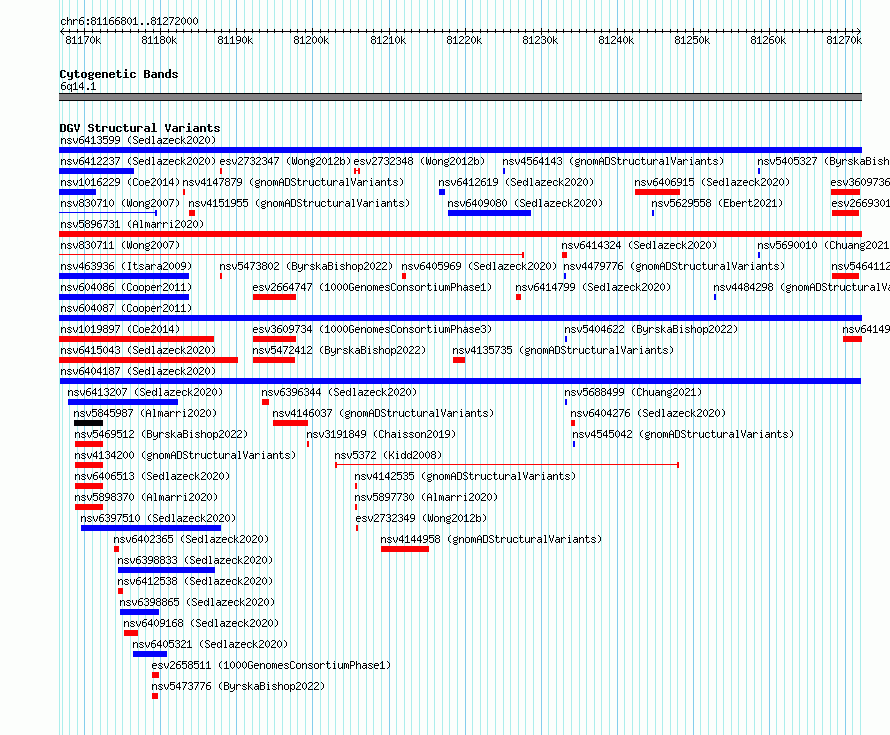Click the red bar under nsv4144958
The width and height of the screenshot is (890, 735).
tap(405, 549)
